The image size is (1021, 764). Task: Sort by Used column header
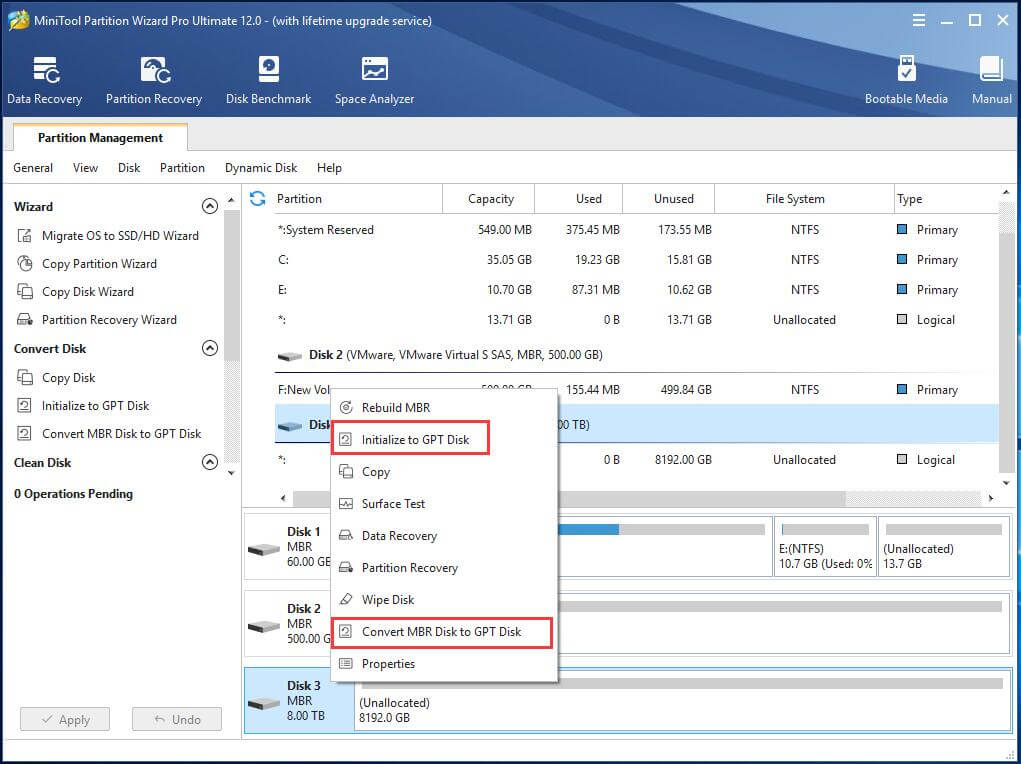click(579, 199)
